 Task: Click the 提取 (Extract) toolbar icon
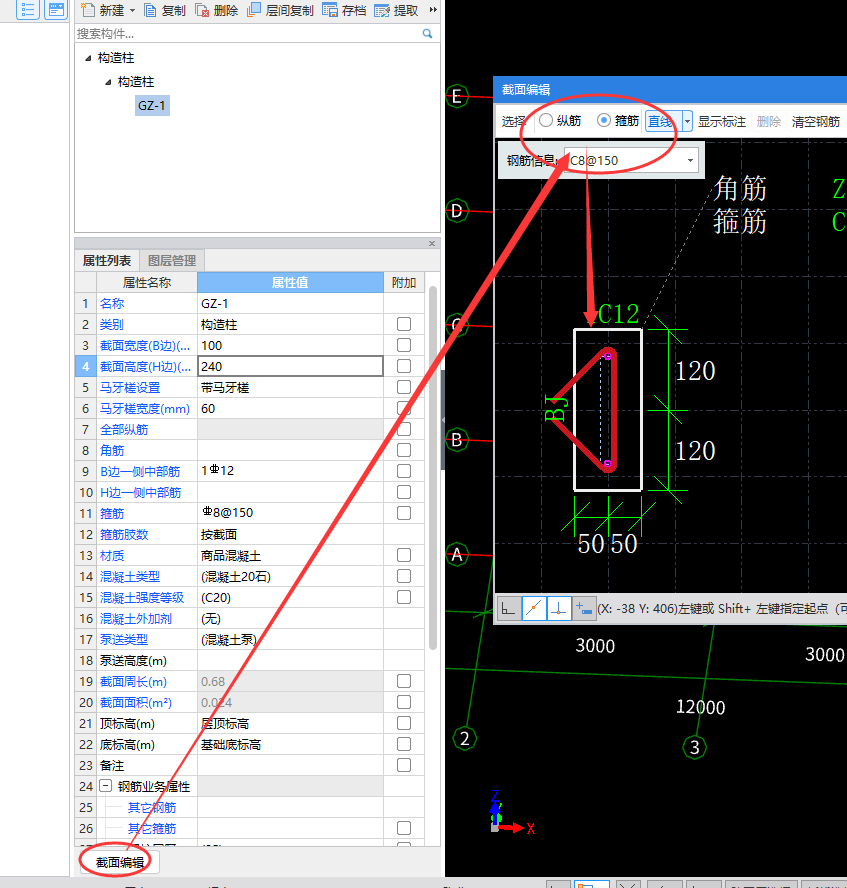382,10
